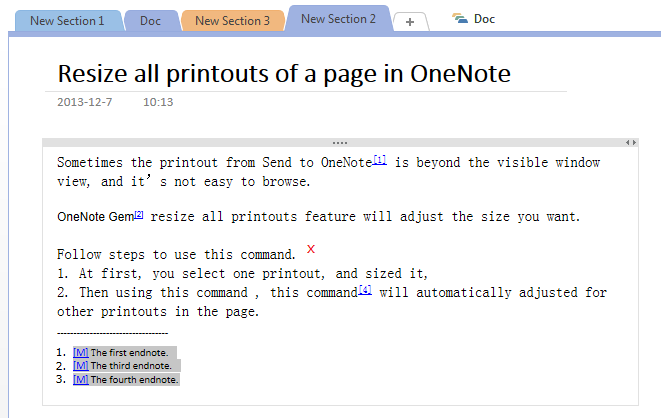Screen dimensions: 661x418
Task: Click the sentence starting 'OneNote Gem'
Action: tap(319, 217)
